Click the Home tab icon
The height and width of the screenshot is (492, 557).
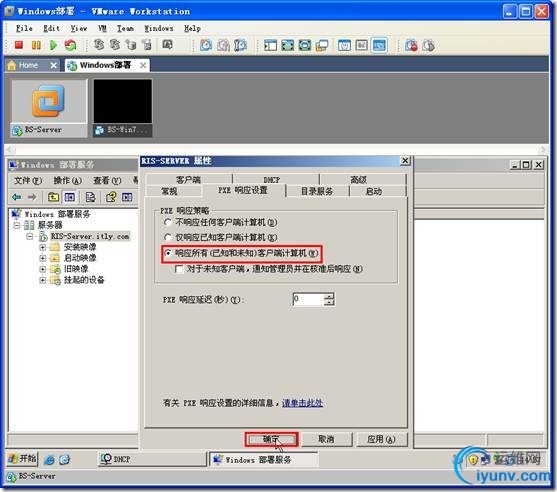click(11, 65)
